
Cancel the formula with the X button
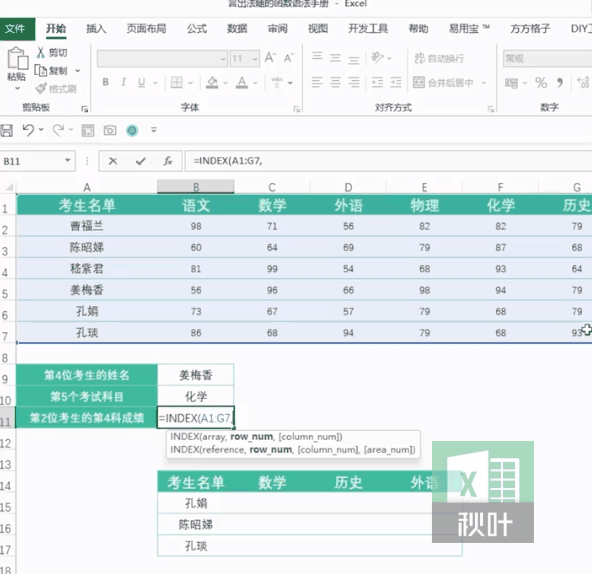point(113,161)
